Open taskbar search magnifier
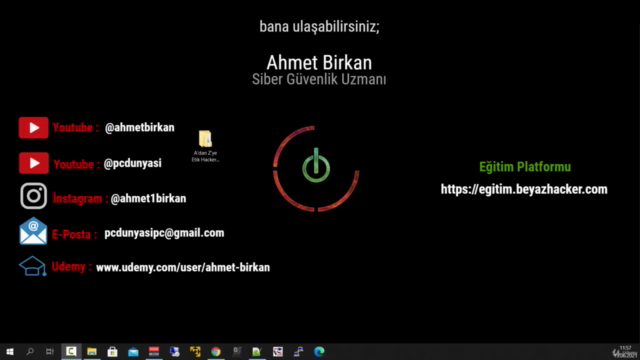Screen dimensions: 640x360 30,351
